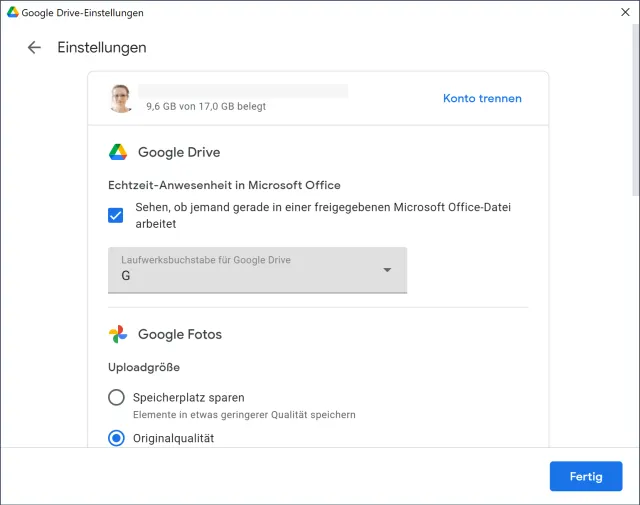Viewport: 640px width, 505px height.
Task: Click the back arrow icon
Action: pos(34,47)
